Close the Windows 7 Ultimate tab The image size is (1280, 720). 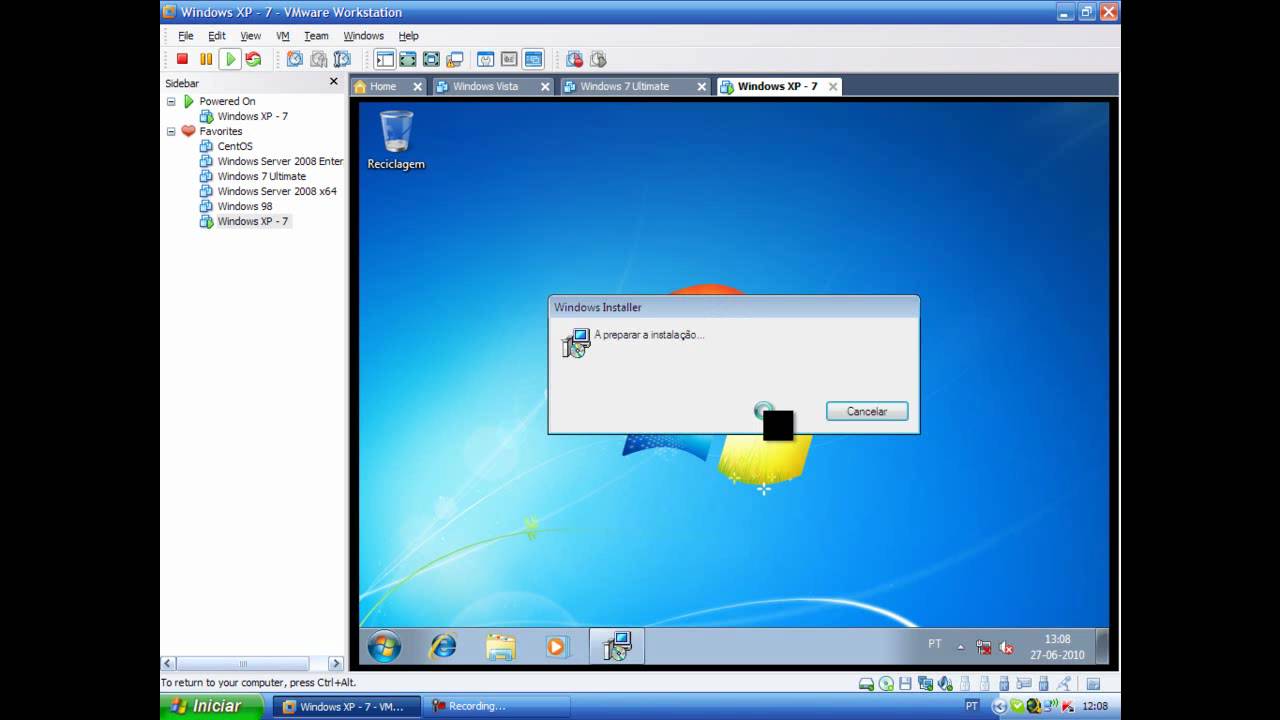coord(701,87)
